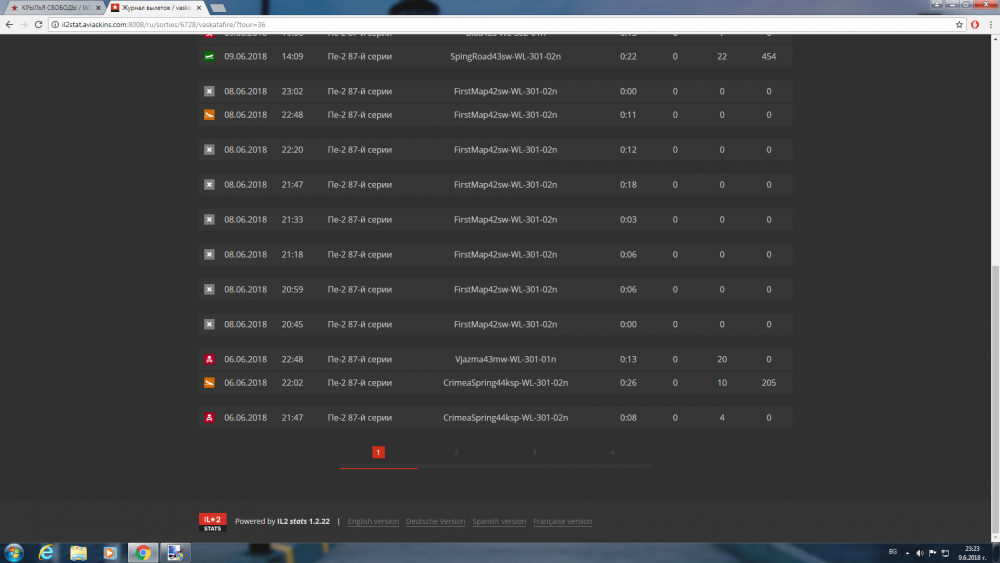Reload the page with the refresh icon

pos(38,24)
